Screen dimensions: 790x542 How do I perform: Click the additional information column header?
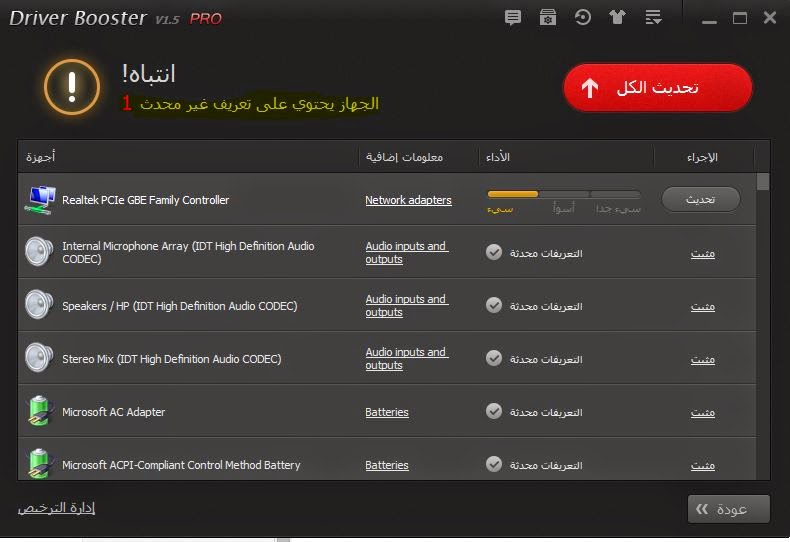pos(405,157)
